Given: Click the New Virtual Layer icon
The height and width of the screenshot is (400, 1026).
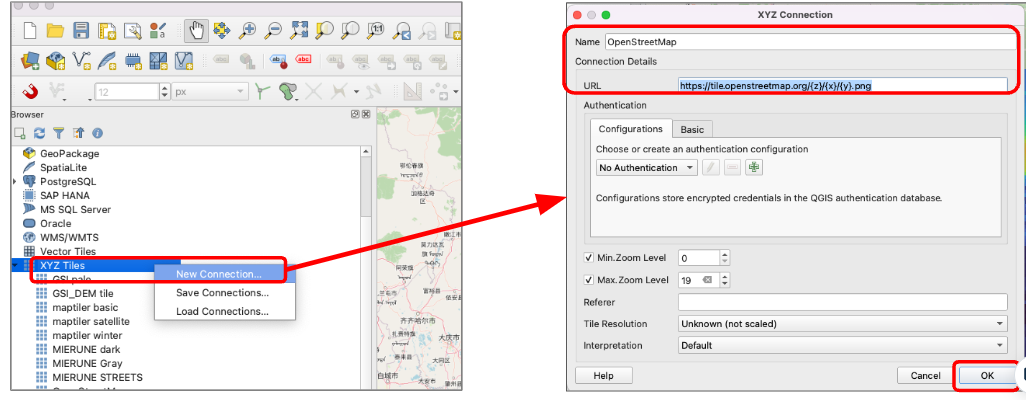Looking at the screenshot, I should [184, 61].
